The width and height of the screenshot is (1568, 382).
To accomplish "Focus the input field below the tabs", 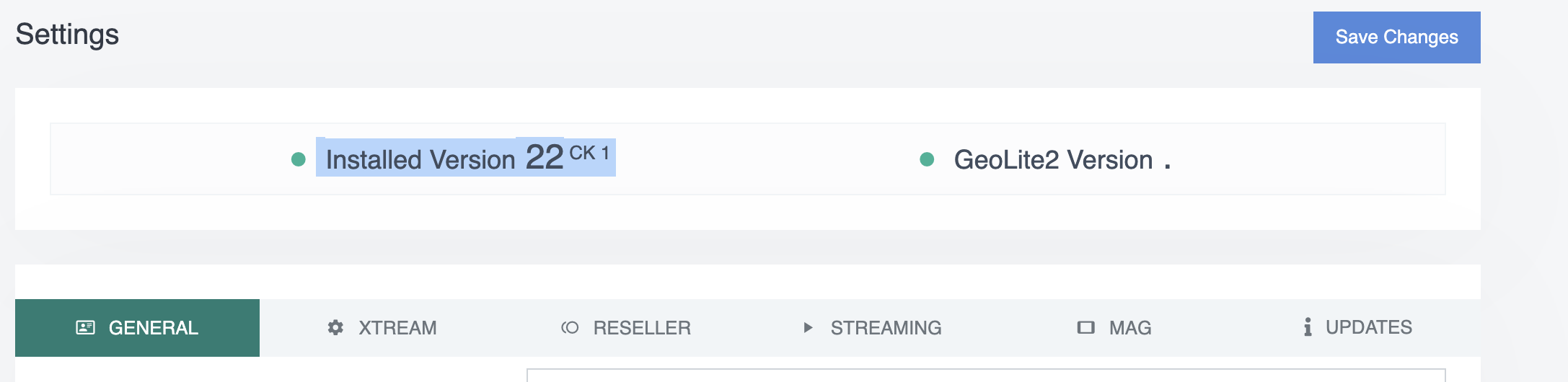I will click(986, 376).
